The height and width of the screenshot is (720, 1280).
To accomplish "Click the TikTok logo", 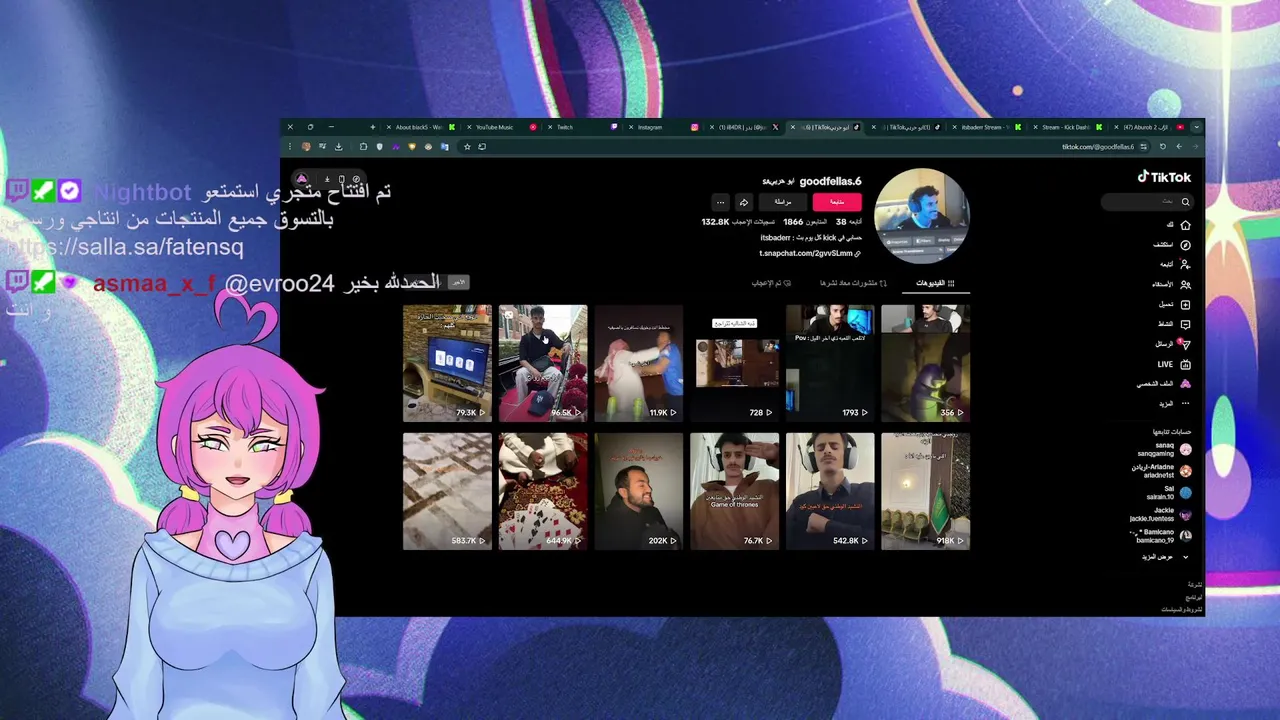I will pos(1164,177).
